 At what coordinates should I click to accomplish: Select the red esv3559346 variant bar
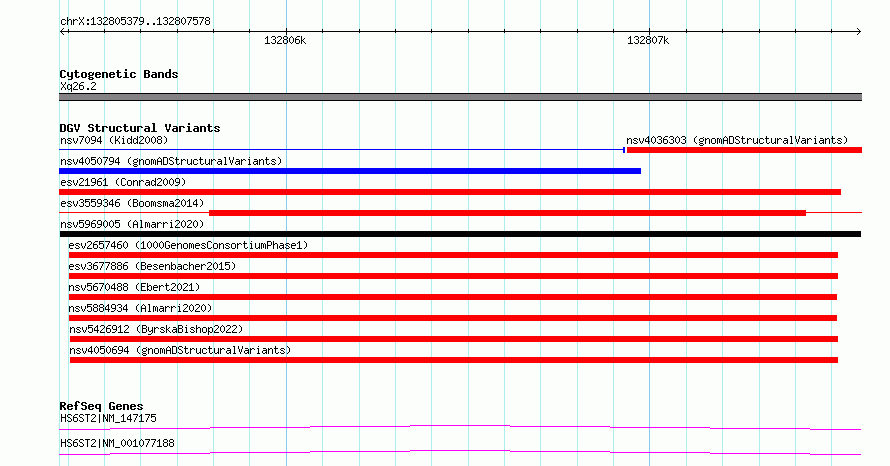[507, 213]
